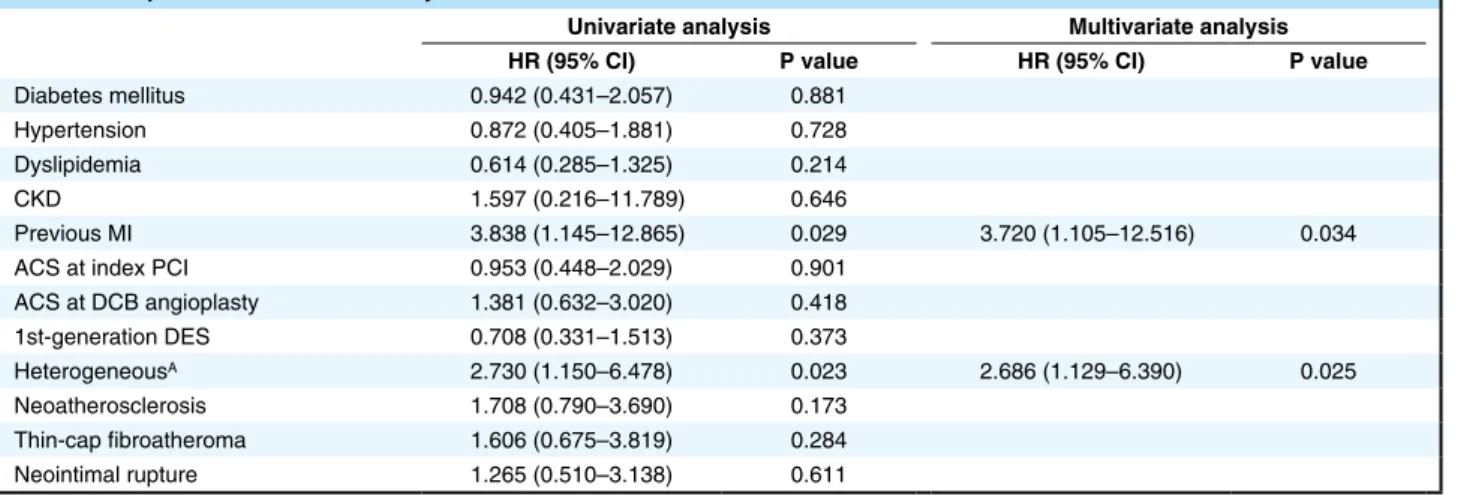Click P value 0.173 for Neoatherosclerosis
Screen dimensions: 1458x495
[818, 408]
